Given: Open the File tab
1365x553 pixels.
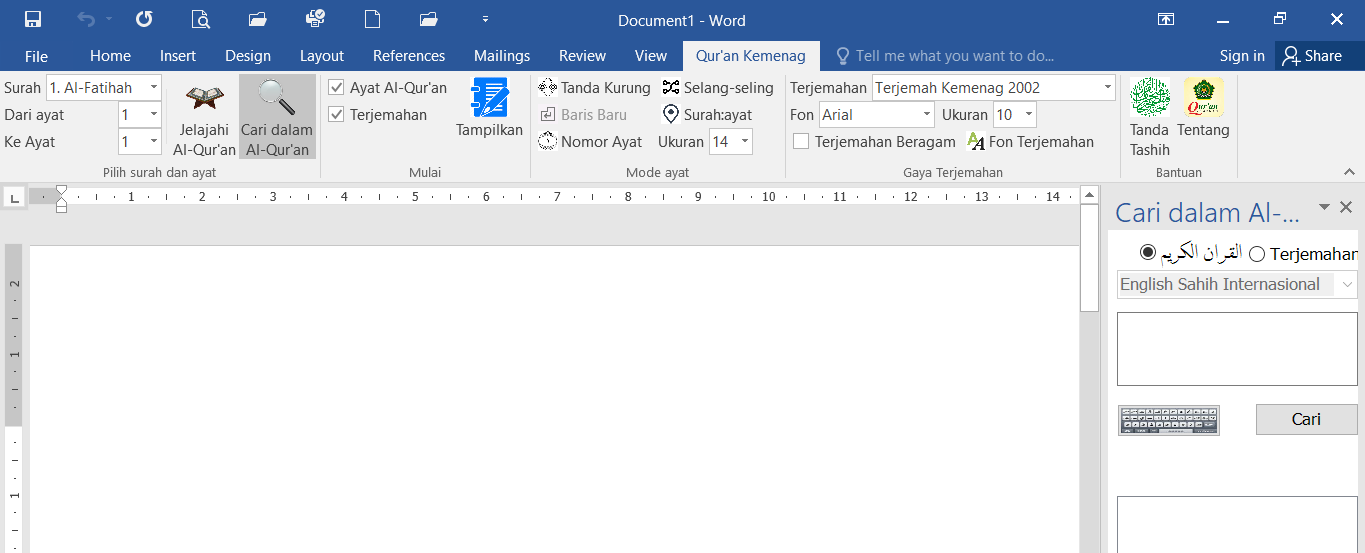Looking at the screenshot, I should (36, 56).
